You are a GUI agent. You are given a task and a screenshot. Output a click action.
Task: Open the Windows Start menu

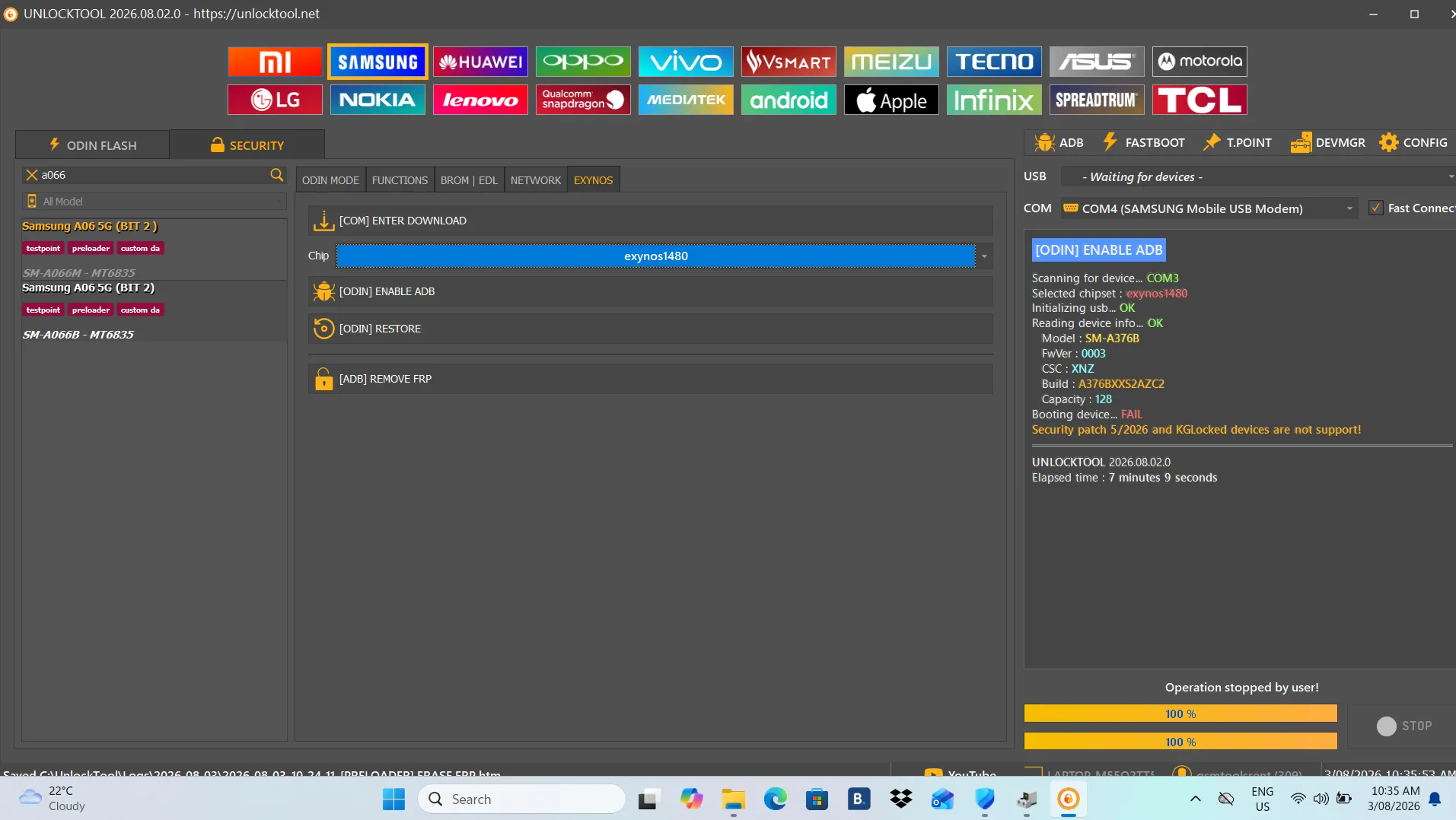coord(393,799)
